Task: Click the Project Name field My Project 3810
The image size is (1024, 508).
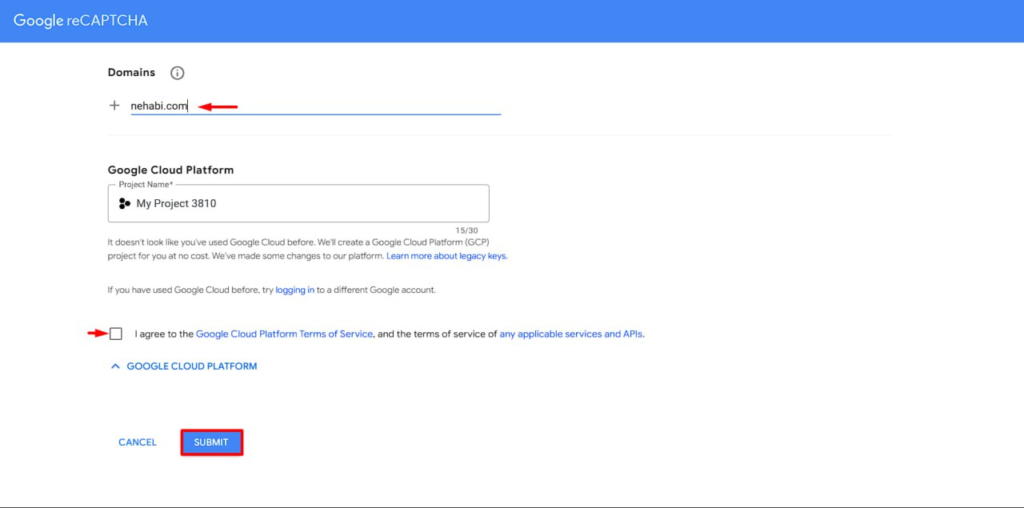Action: click(x=298, y=203)
